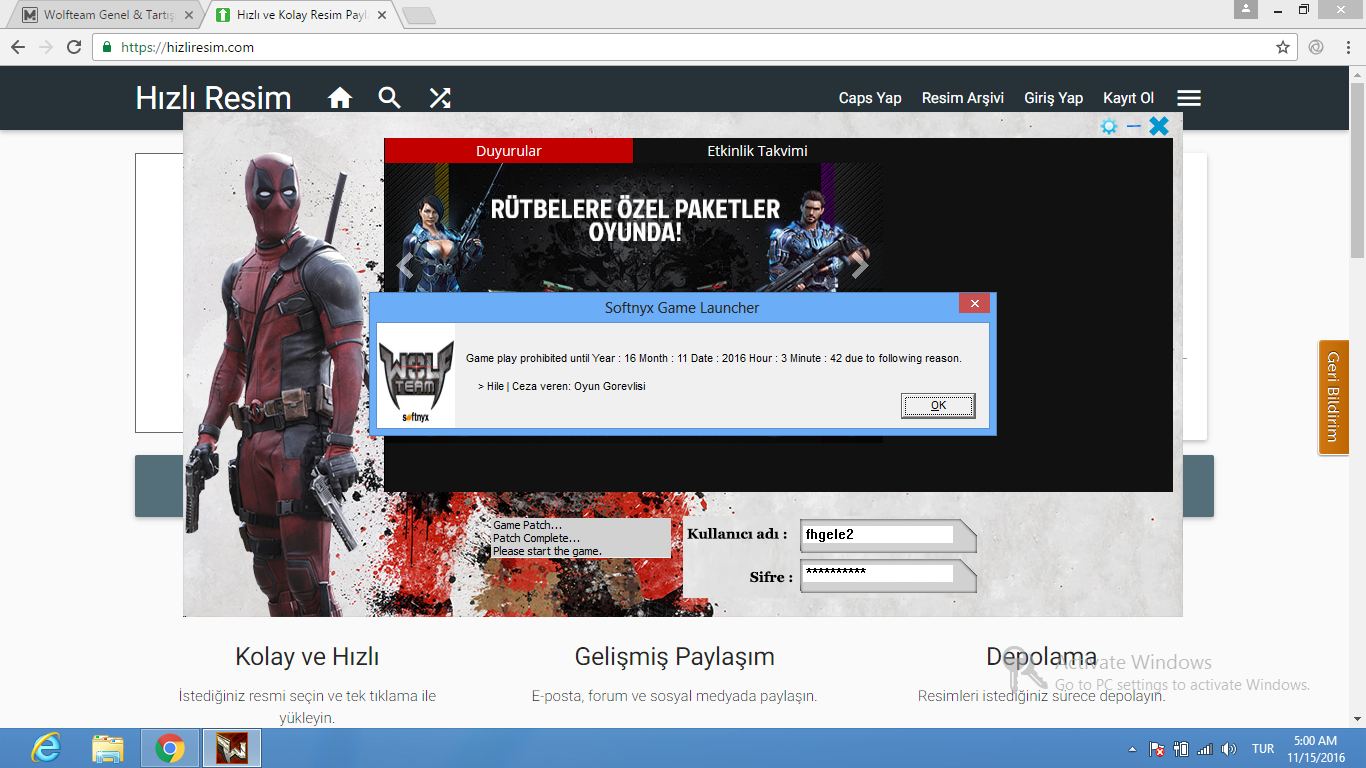Close the Hızlı ve Kolay Resim tab

pos(382,15)
